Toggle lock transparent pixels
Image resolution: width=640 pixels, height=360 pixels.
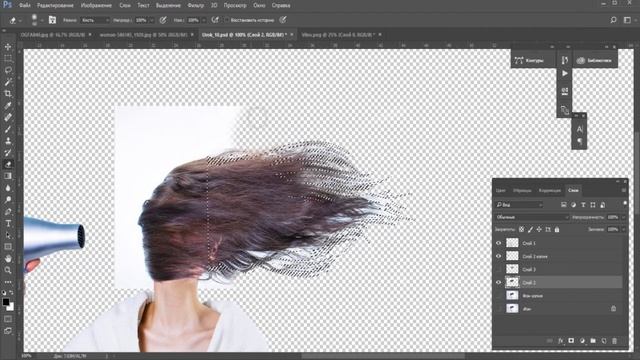[521, 229]
